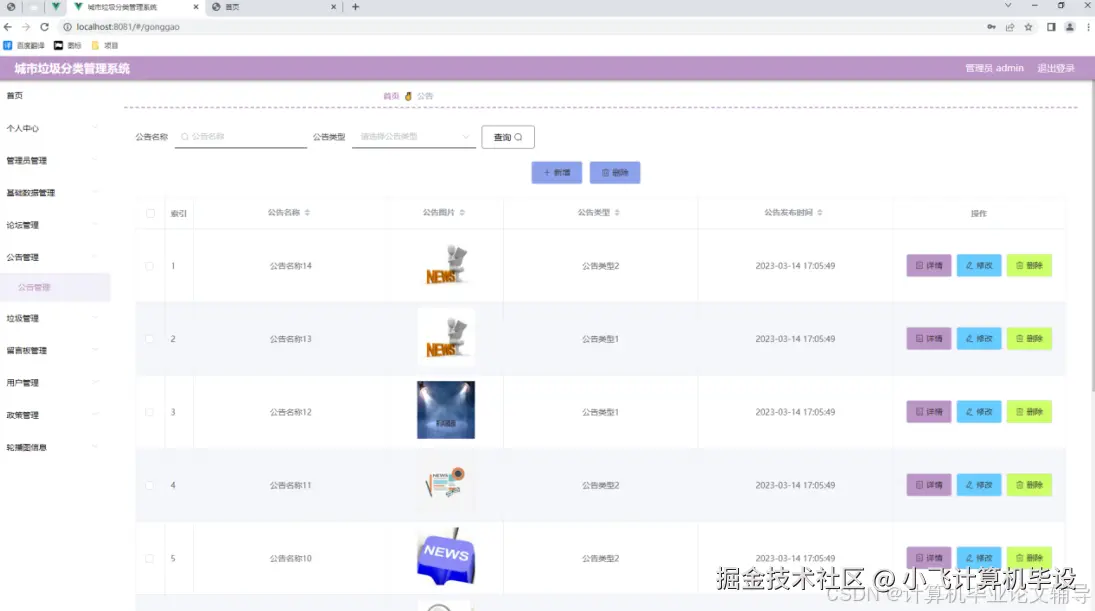Click the 公告名称 search input field
This screenshot has width=1095, height=611.
[x=241, y=137]
